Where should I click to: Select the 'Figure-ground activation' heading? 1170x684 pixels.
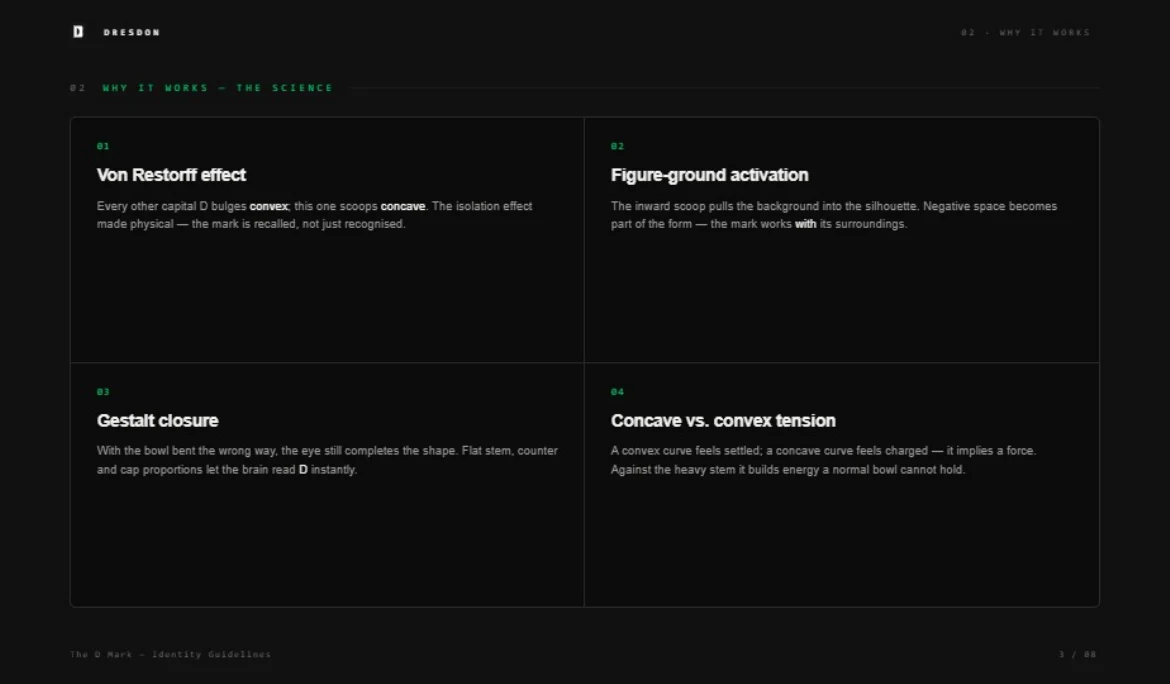coord(709,175)
